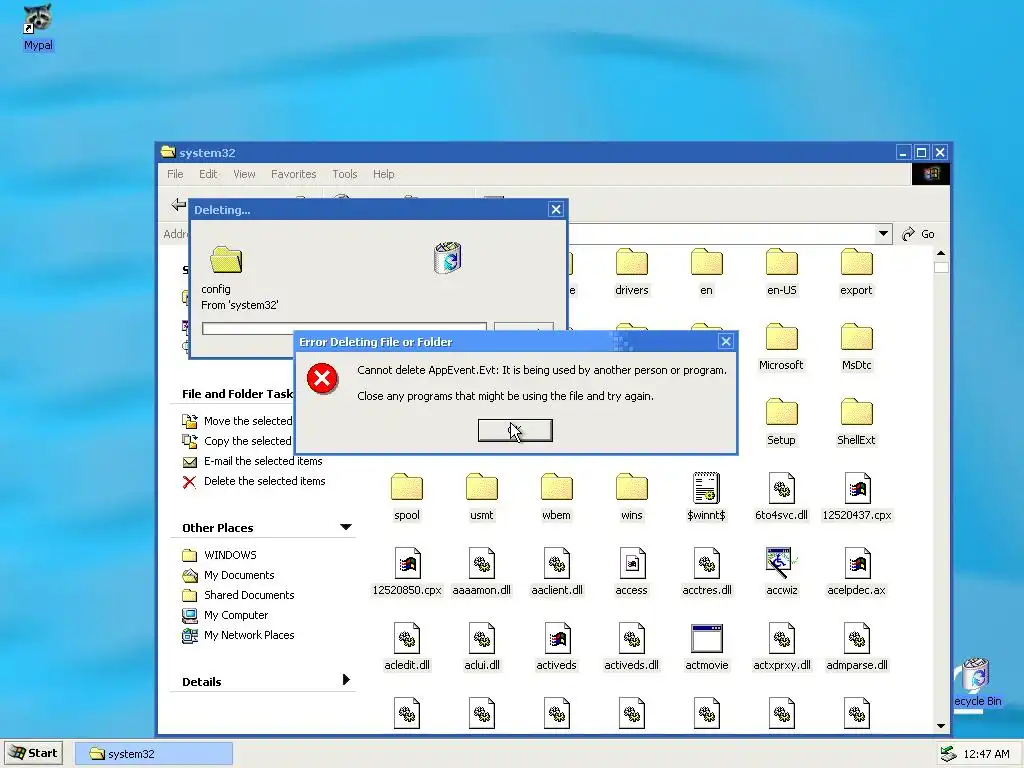1024x768 pixels.
Task: Select the aclui.dll file
Action: pyautogui.click(x=482, y=648)
